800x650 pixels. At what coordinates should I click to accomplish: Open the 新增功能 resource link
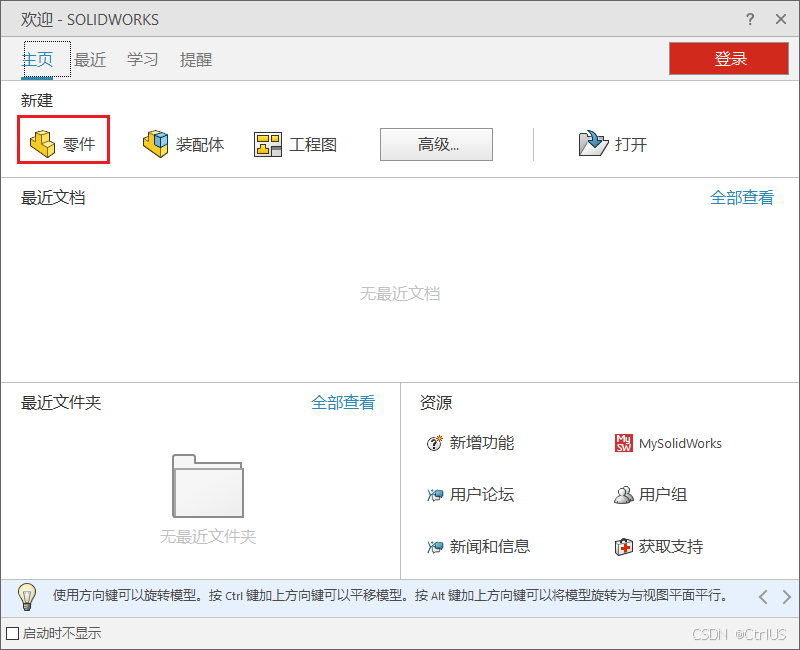click(x=482, y=443)
